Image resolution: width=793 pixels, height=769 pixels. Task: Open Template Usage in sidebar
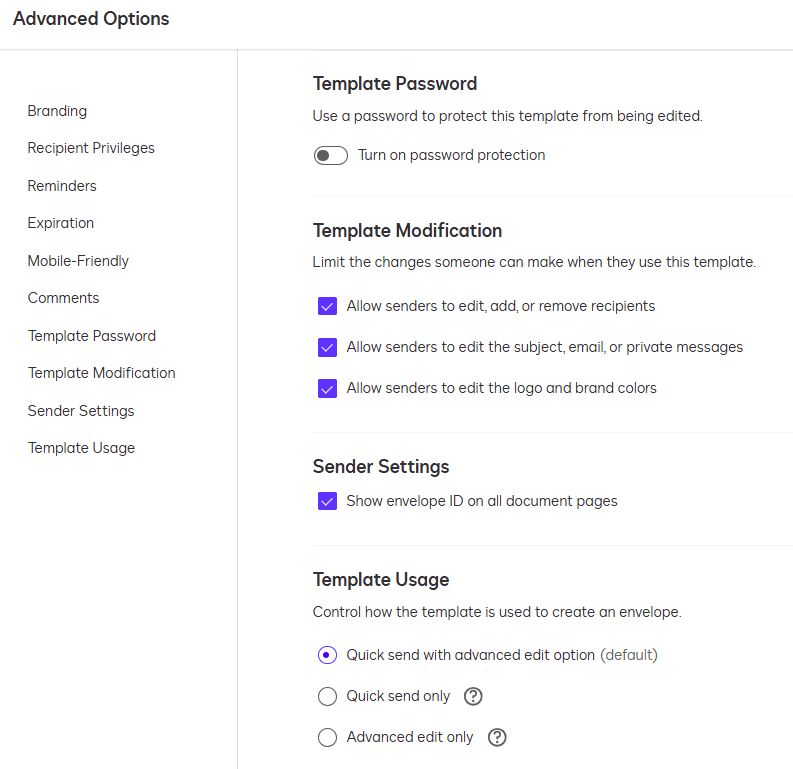(x=81, y=448)
